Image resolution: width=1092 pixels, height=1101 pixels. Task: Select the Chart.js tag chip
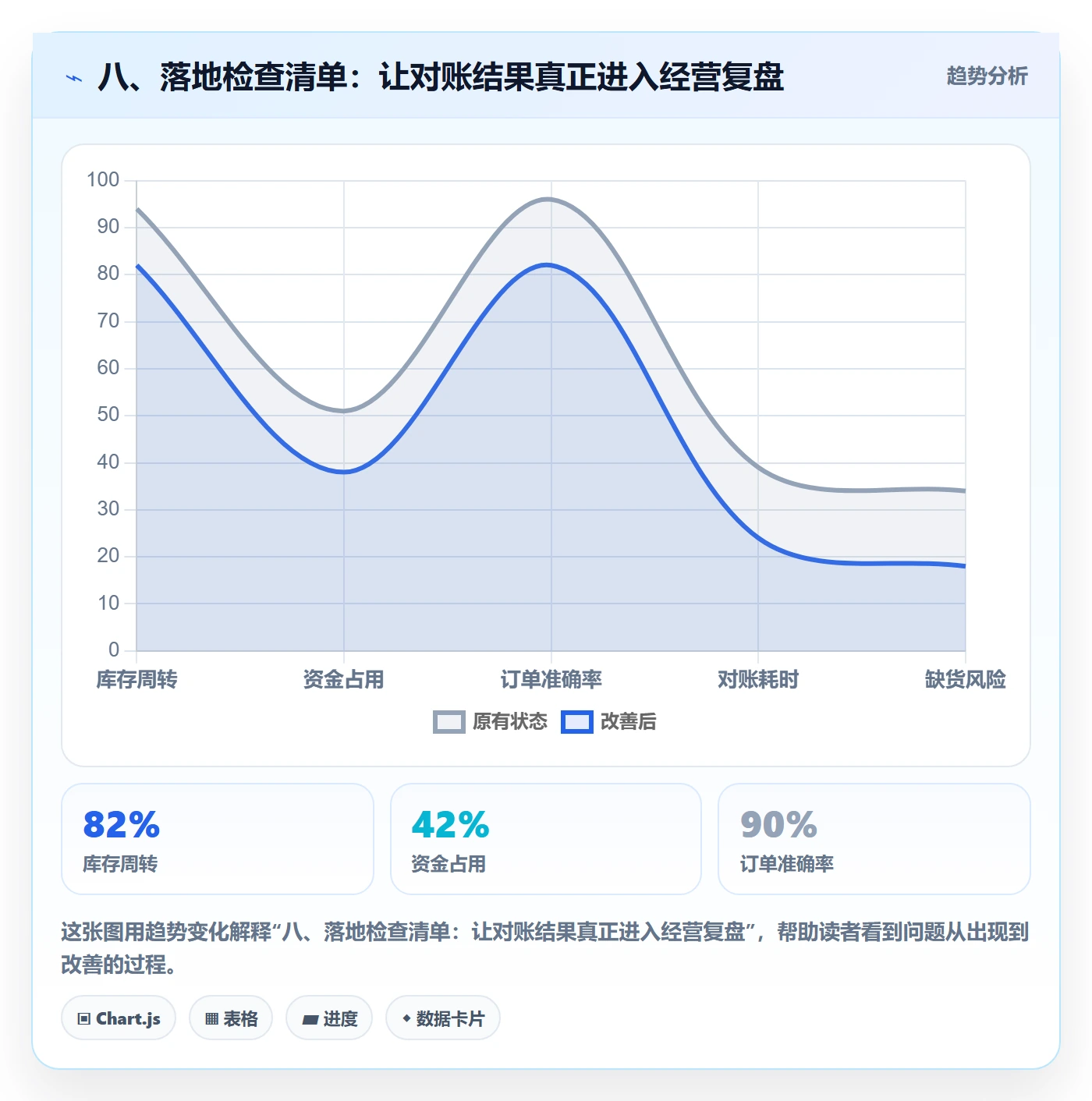click(119, 1018)
